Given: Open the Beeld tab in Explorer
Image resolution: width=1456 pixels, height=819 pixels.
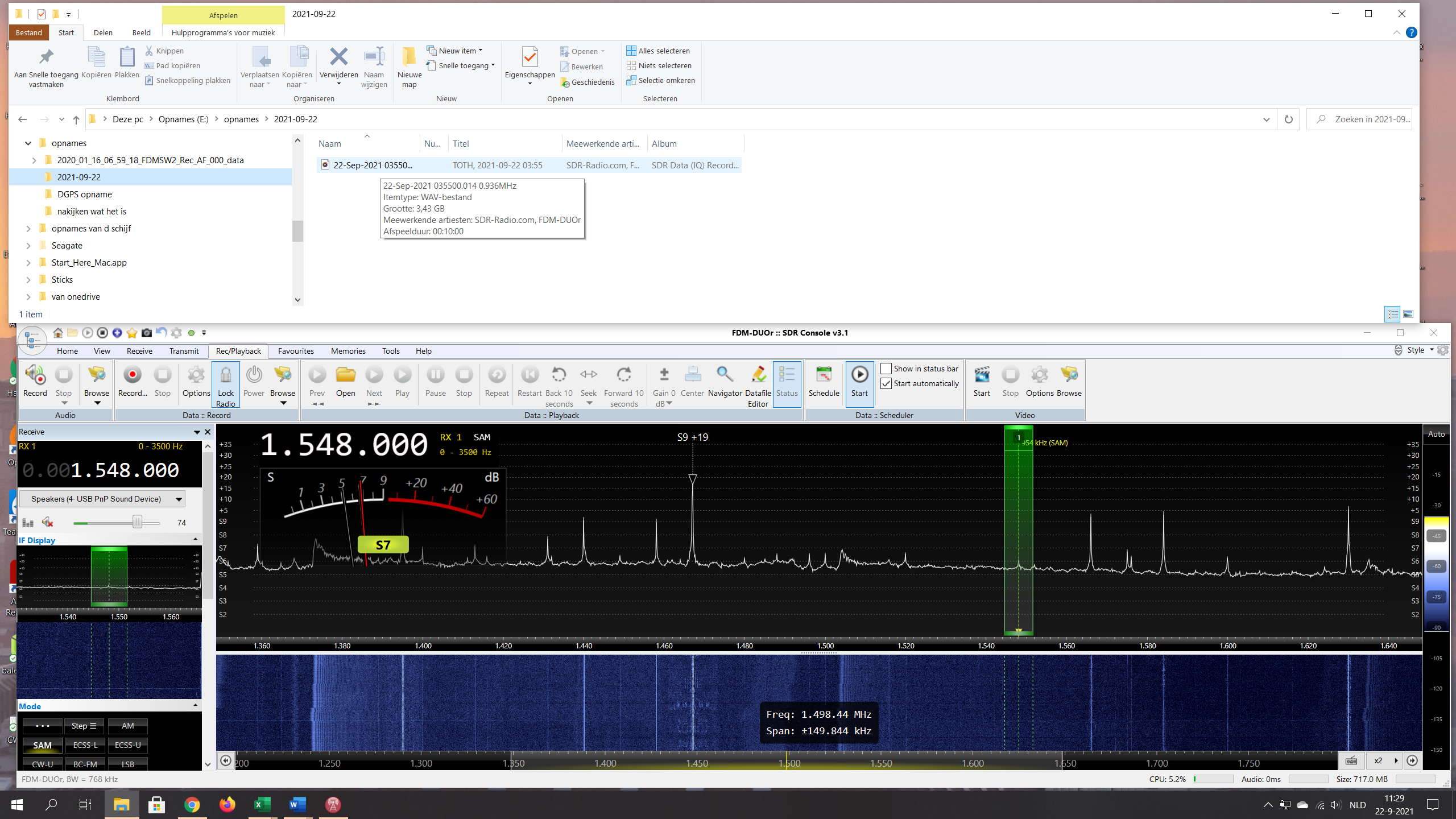Looking at the screenshot, I should coord(141,32).
